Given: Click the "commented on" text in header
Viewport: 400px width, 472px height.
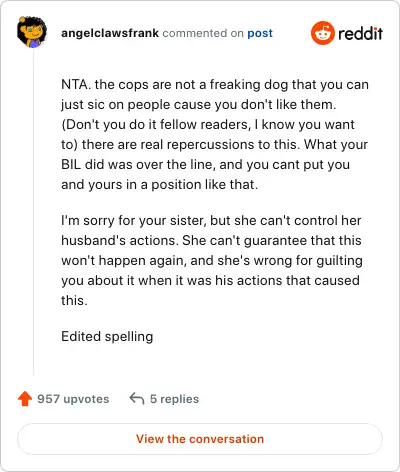Looking at the screenshot, I should [x=203, y=33].
